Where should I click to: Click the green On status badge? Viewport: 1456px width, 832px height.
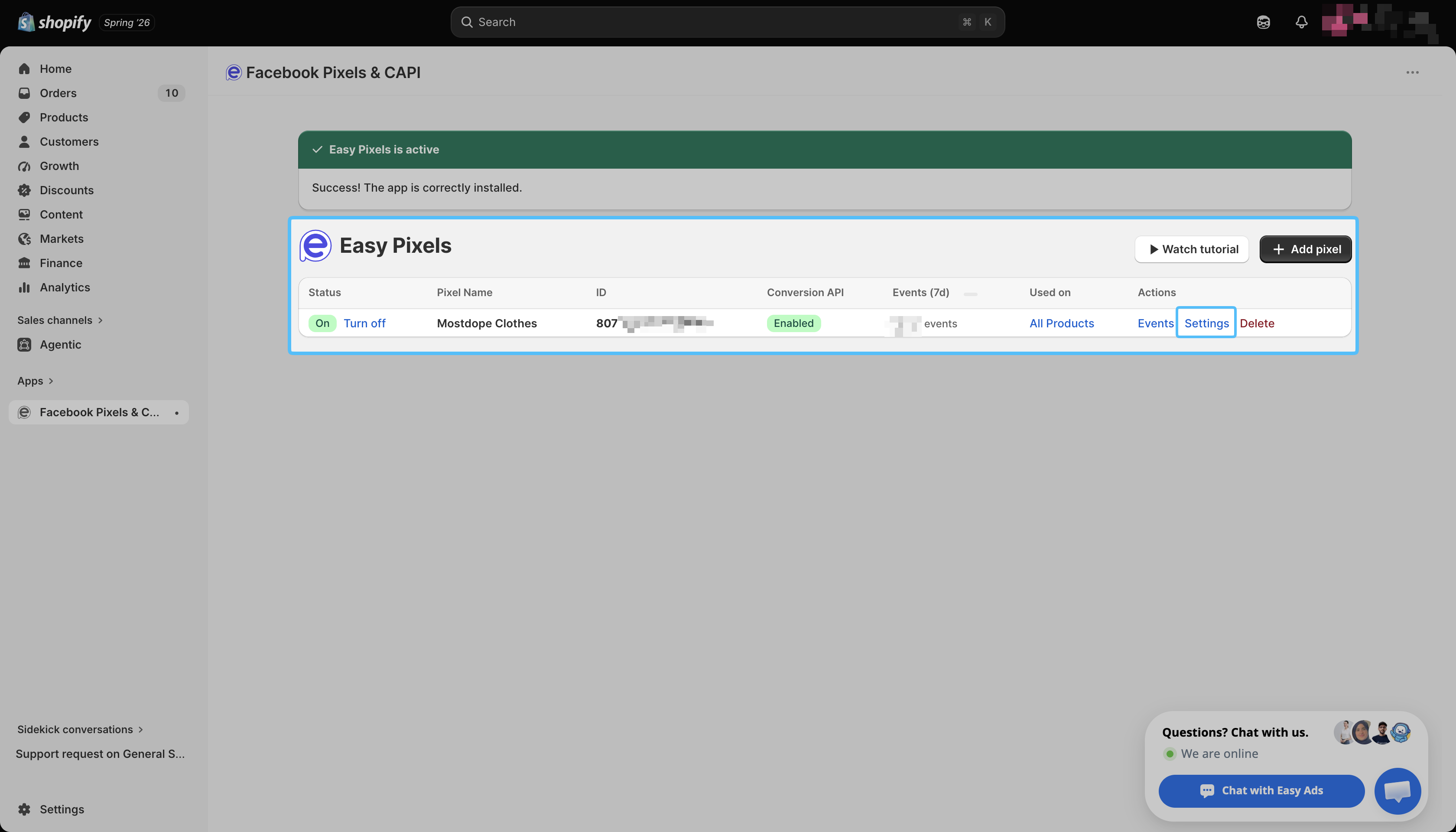point(322,323)
